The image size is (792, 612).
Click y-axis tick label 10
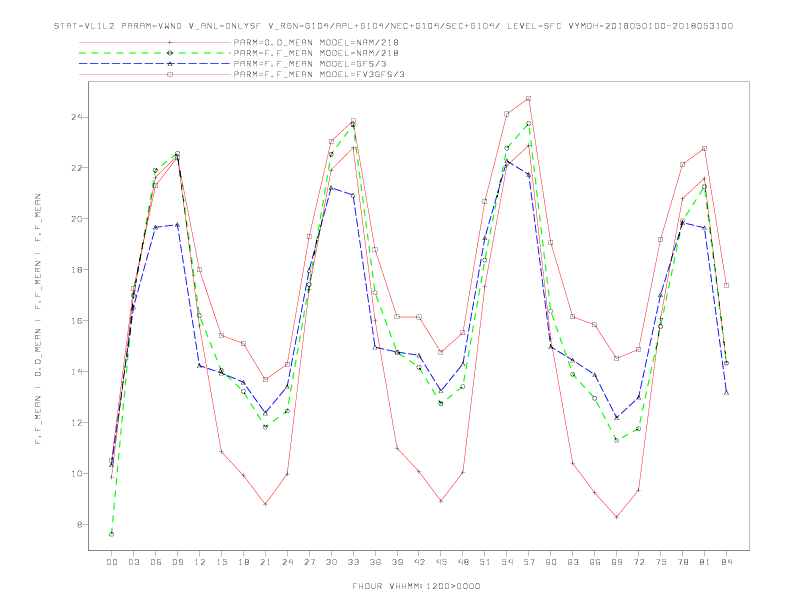[x=77, y=474]
